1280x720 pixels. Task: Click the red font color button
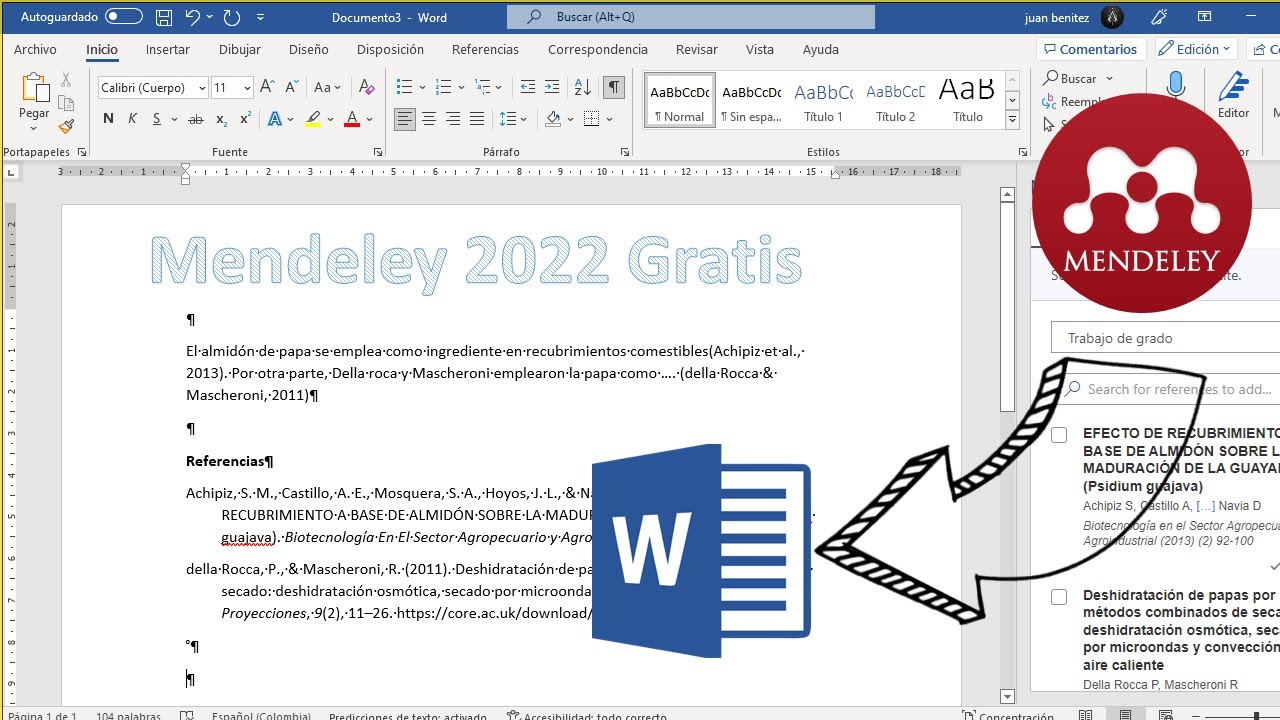[352, 119]
